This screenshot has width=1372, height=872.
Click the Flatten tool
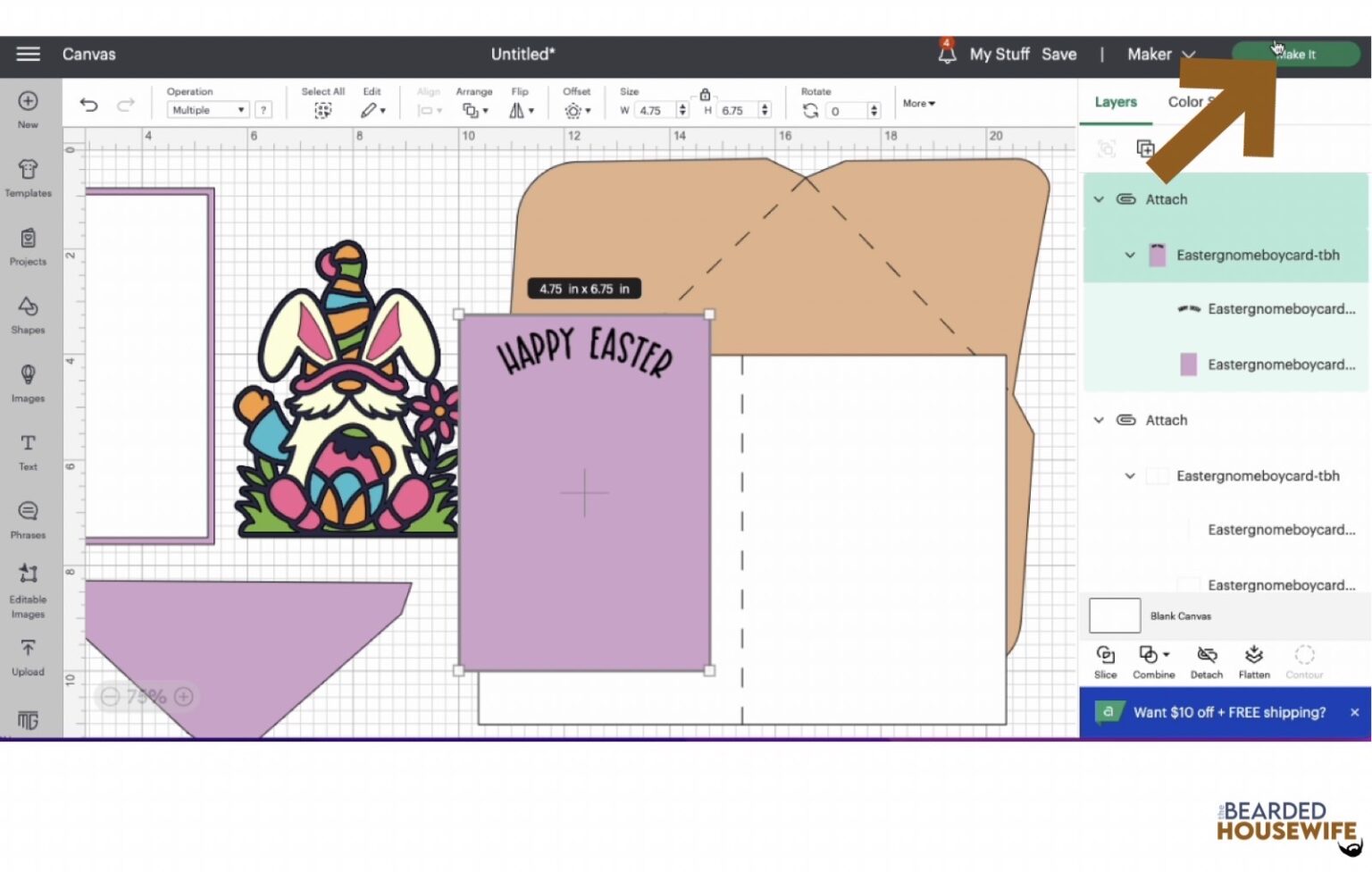[x=1254, y=659]
